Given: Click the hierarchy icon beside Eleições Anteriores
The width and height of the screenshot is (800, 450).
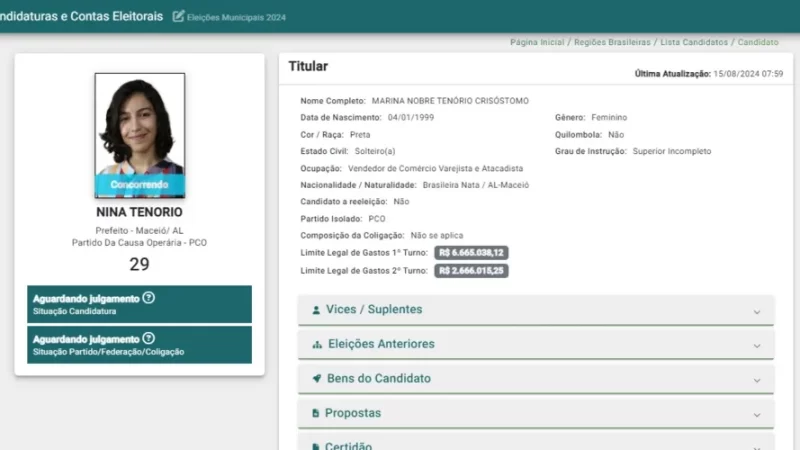Looking at the screenshot, I should [x=316, y=344].
